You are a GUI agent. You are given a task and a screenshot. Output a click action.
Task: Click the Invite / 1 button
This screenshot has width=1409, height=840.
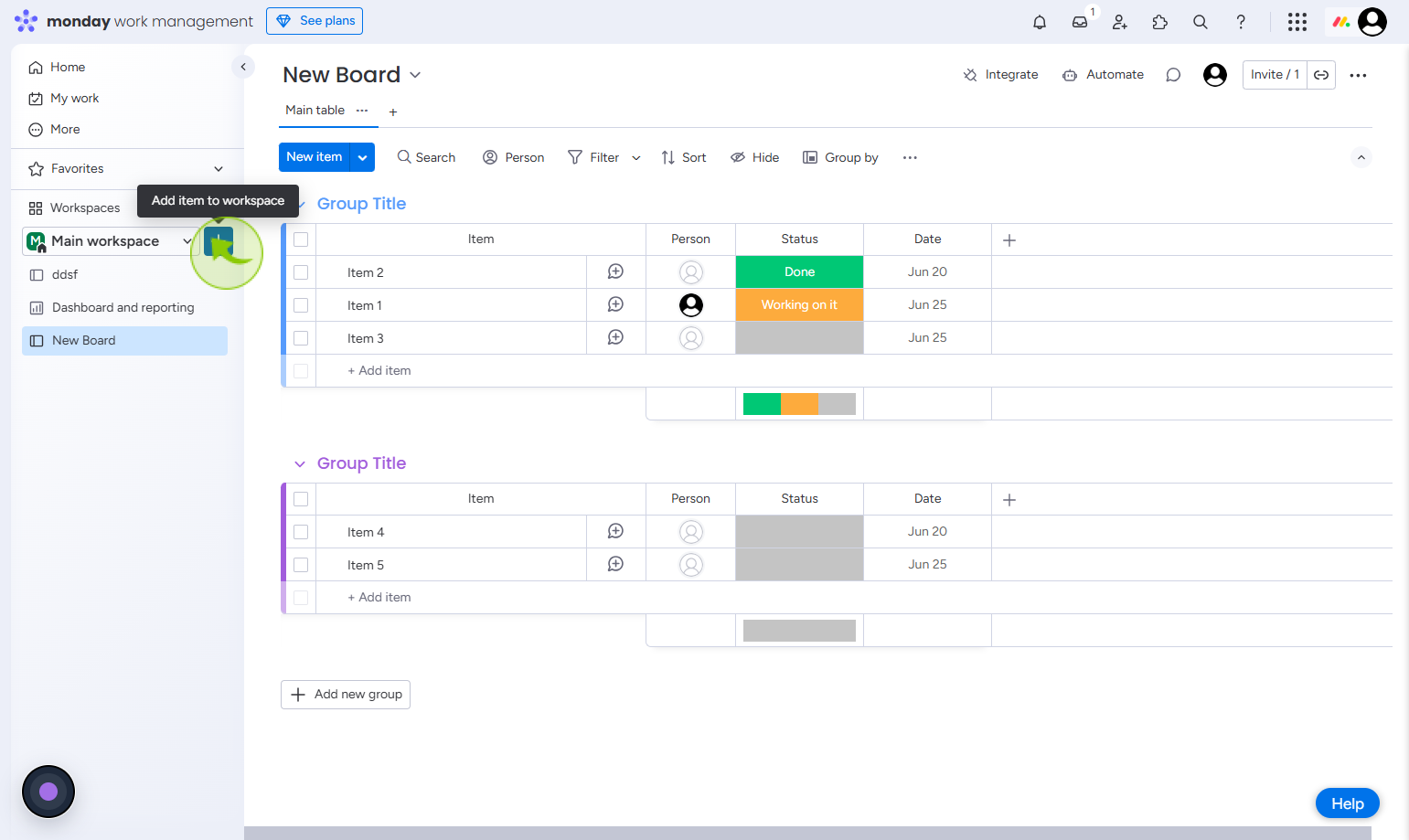point(1275,75)
